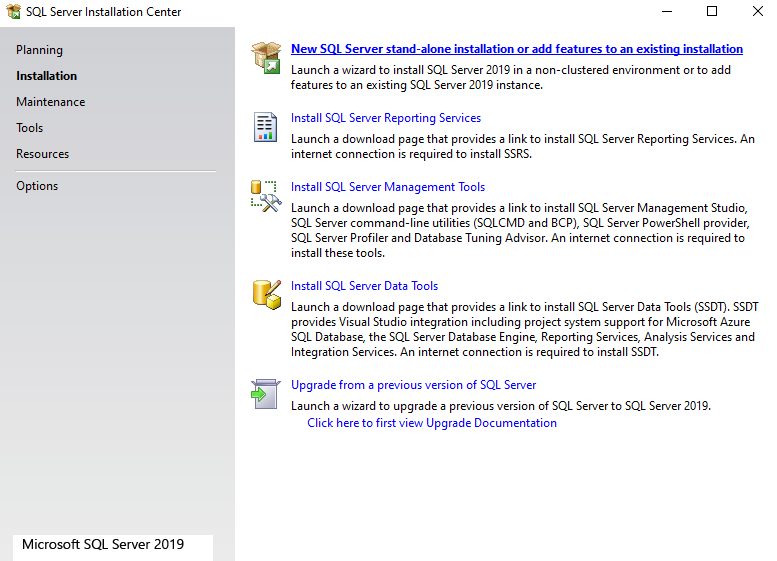
Task: Minimize the Installation Center window
Action: (x=667, y=11)
